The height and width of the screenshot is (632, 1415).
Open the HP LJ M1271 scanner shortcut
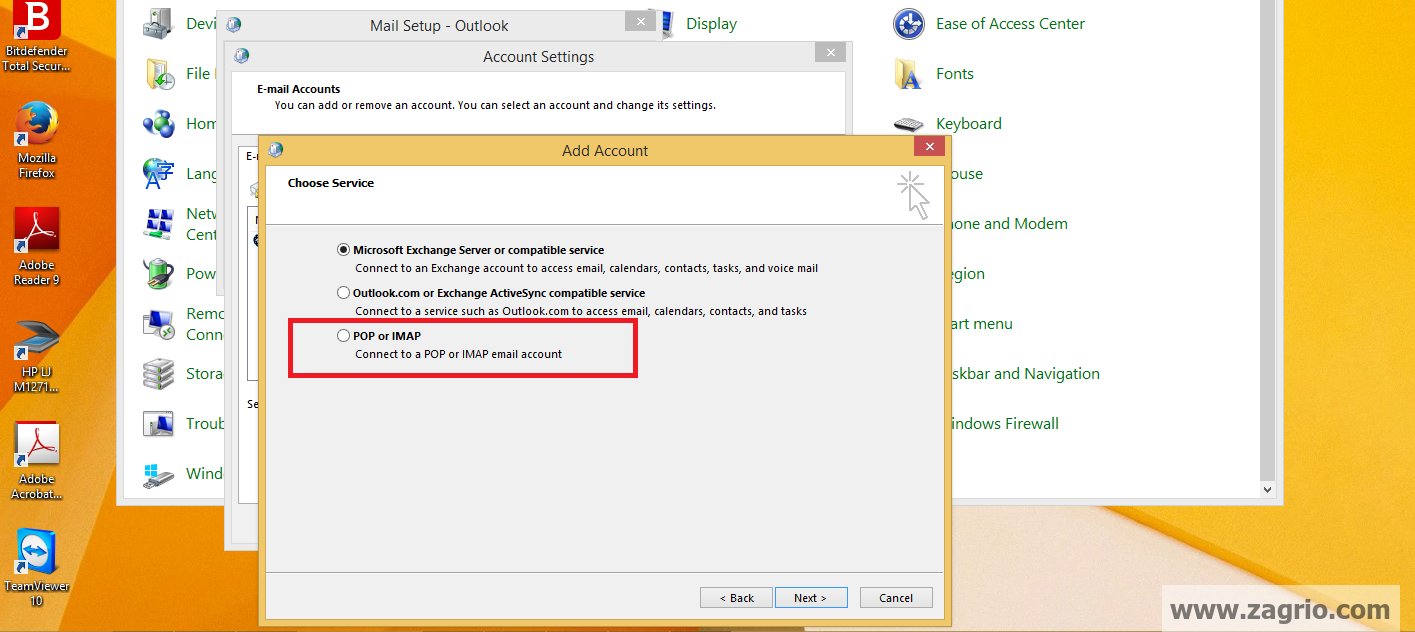click(x=37, y=355)
